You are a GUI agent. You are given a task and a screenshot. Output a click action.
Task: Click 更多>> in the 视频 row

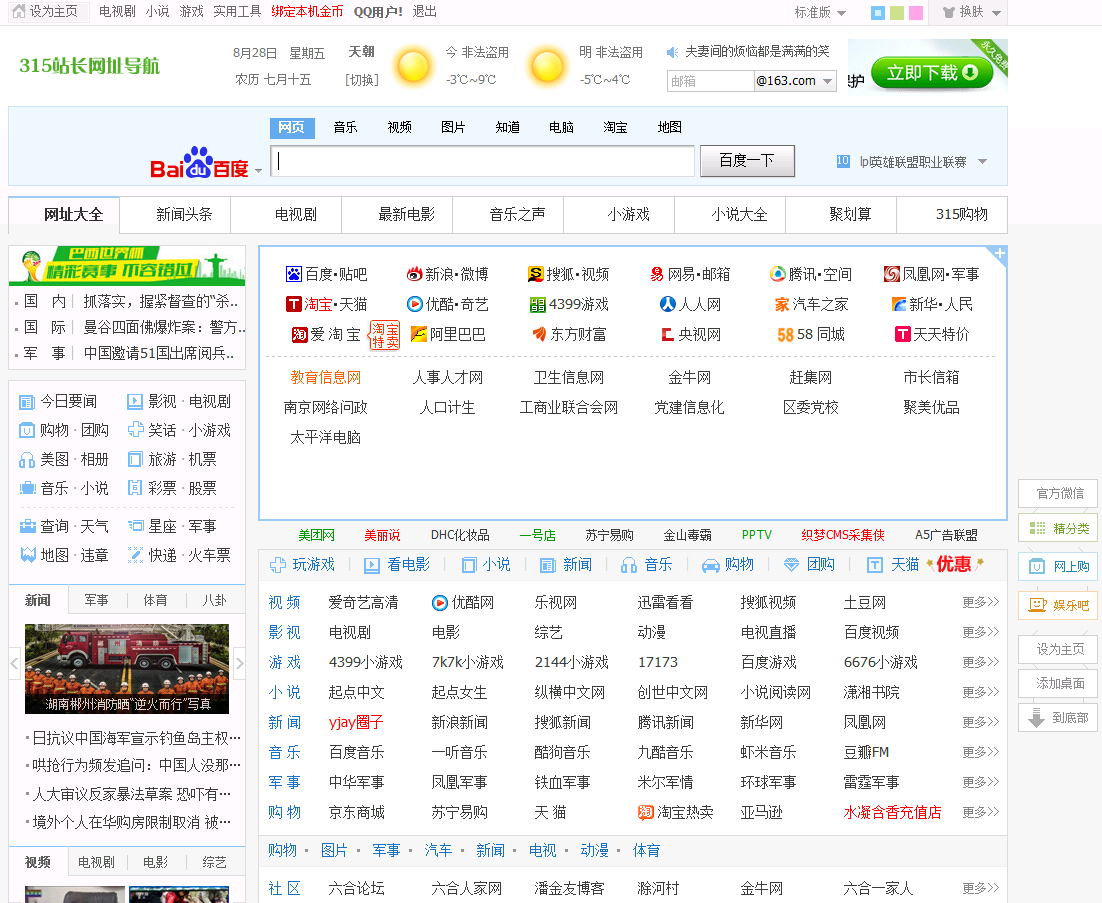980,602
